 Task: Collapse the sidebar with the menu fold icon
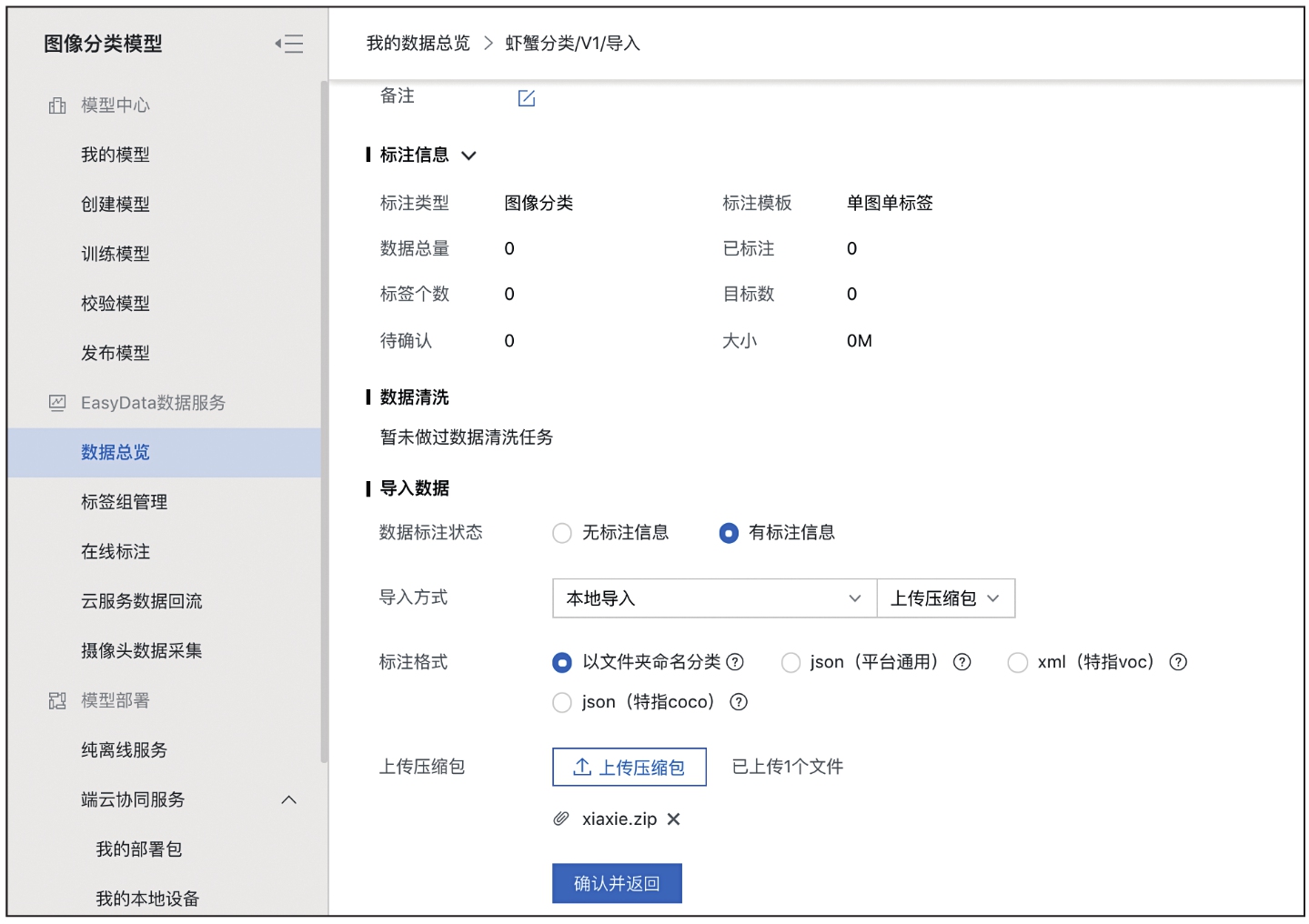click(289, 44)
